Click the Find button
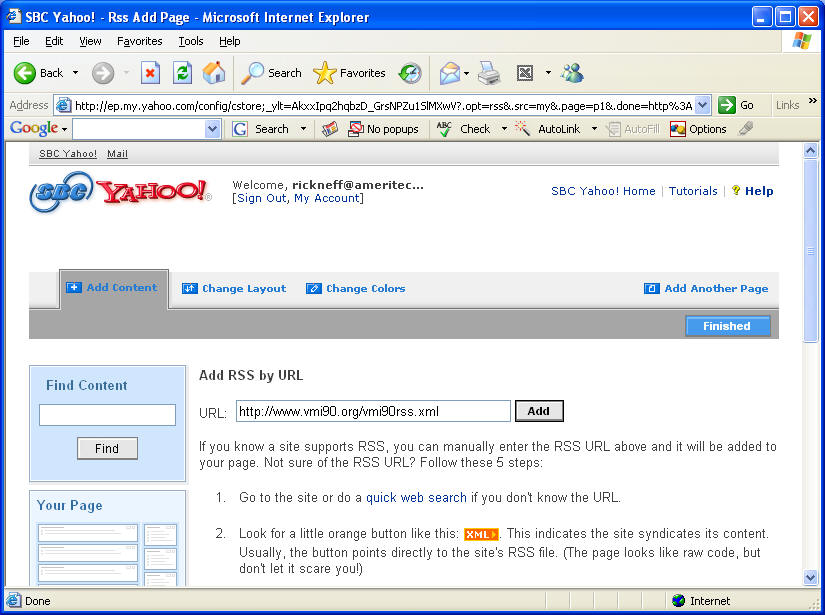 tap(107, 448)
